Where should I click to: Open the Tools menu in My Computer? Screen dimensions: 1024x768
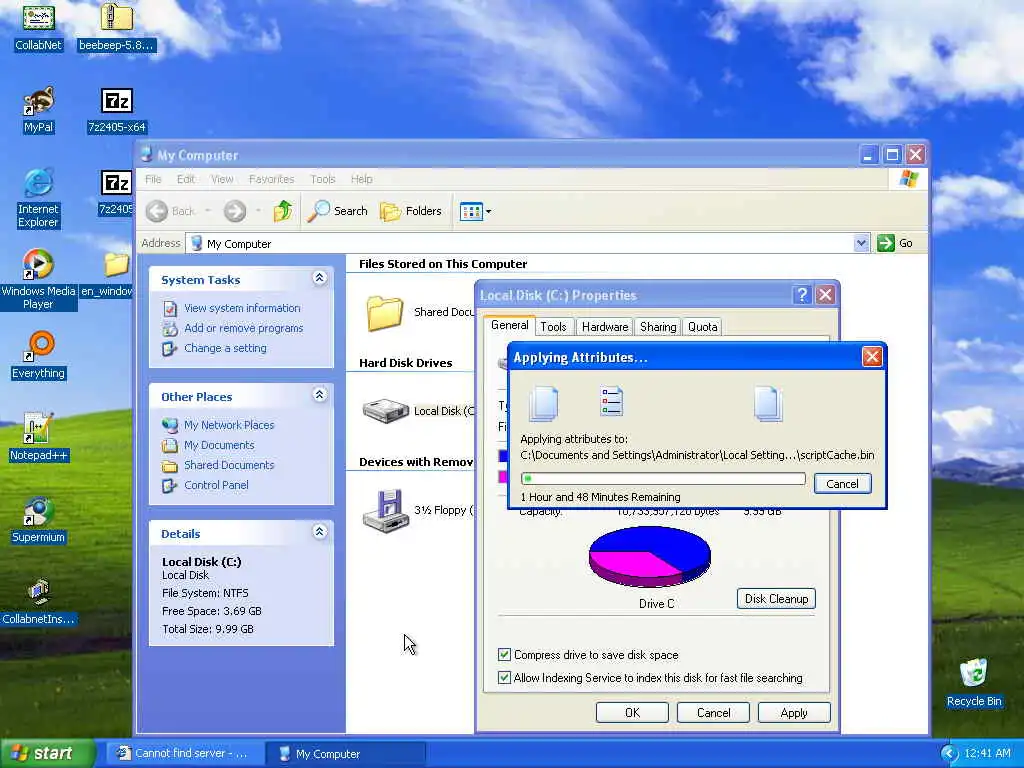(x=323, y=179)
